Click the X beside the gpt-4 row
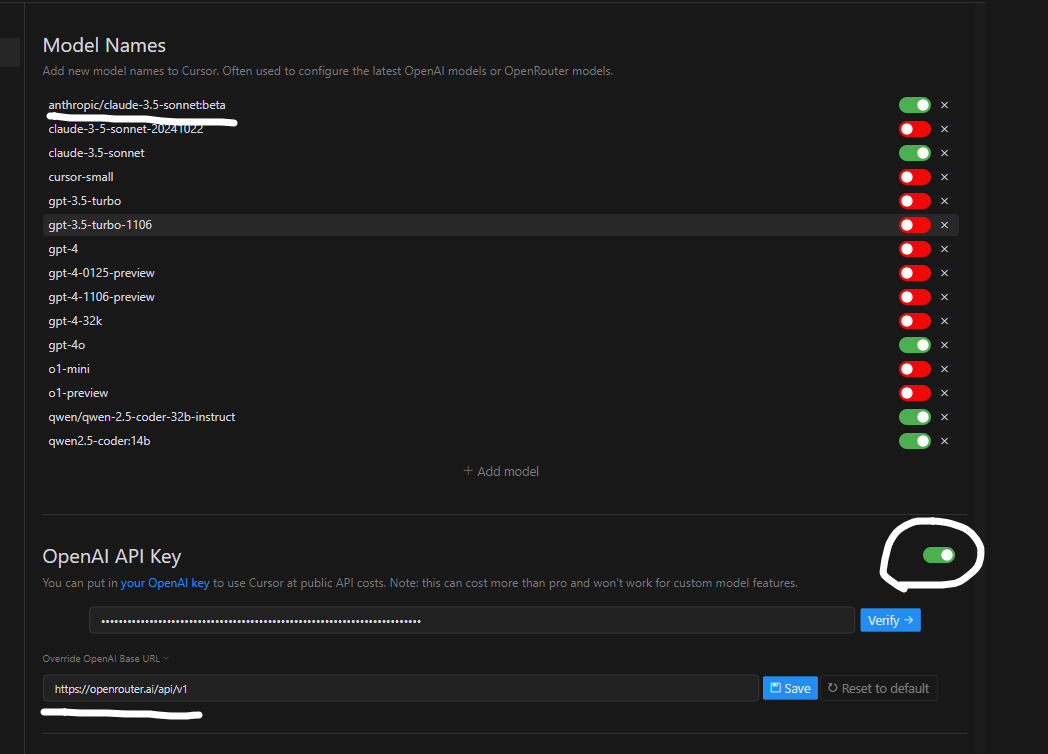This screenshot has height=754, width=1048. pyautogui.click(x=944, y=249)
